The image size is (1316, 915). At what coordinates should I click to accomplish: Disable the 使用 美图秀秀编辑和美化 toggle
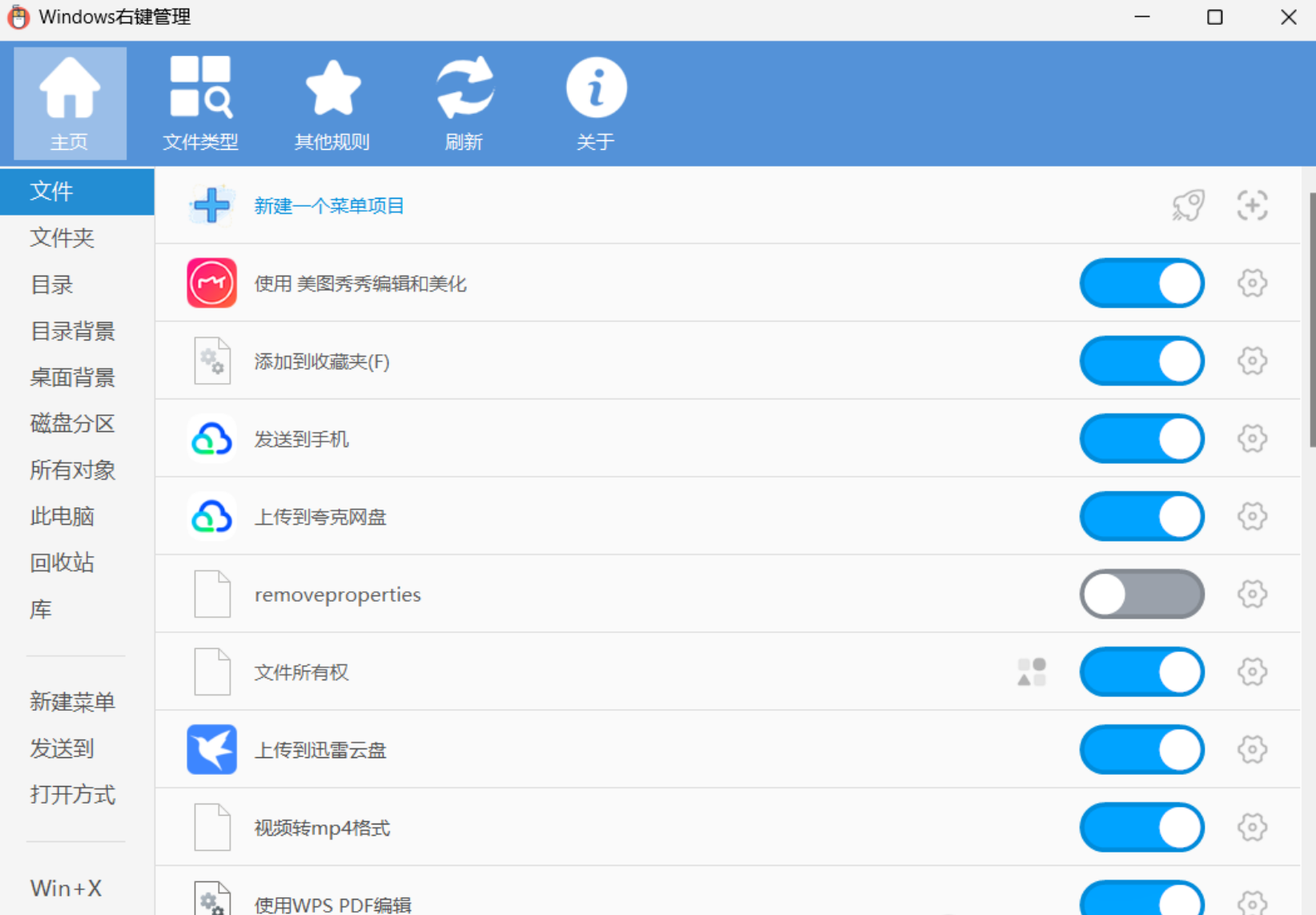(x=1142, y=283)
